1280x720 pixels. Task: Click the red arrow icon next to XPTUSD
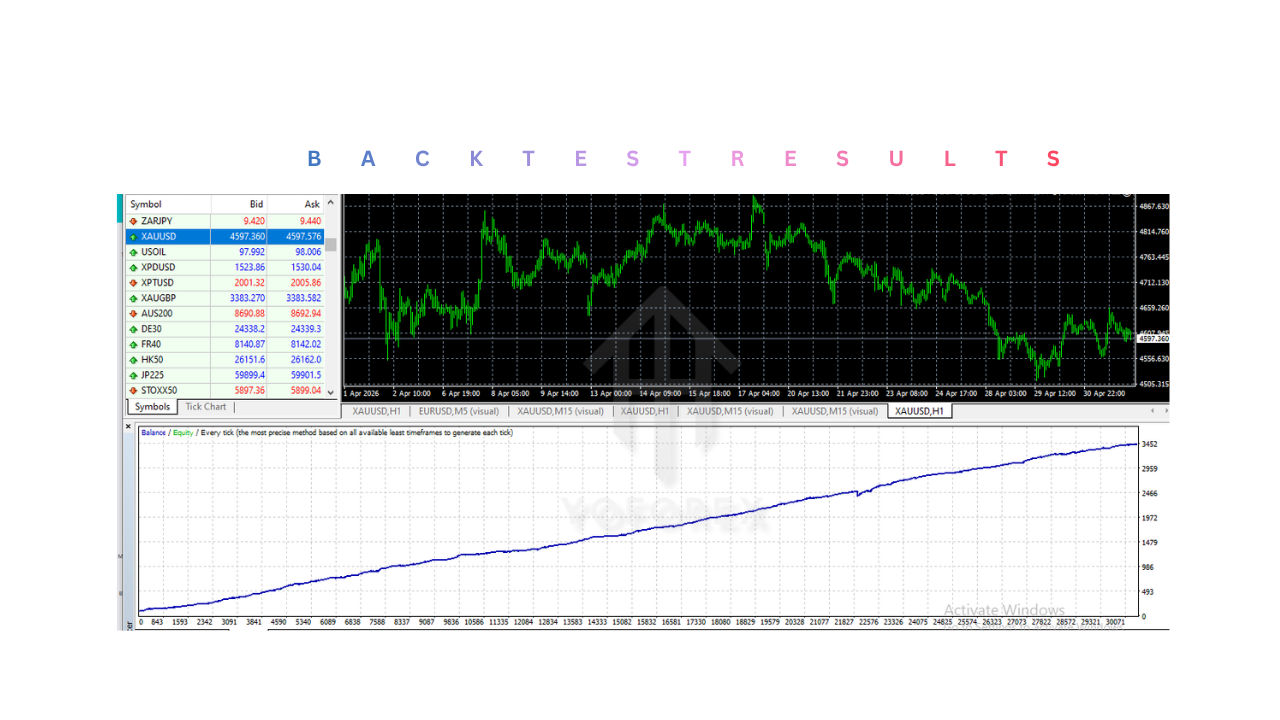point(133,283)
